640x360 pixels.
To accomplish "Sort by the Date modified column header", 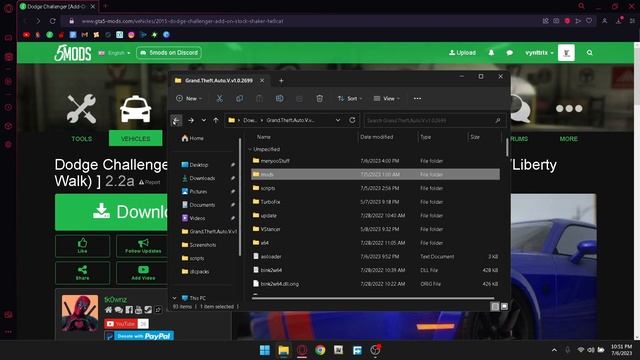I will pyautogui.click(x=376, y=137).
